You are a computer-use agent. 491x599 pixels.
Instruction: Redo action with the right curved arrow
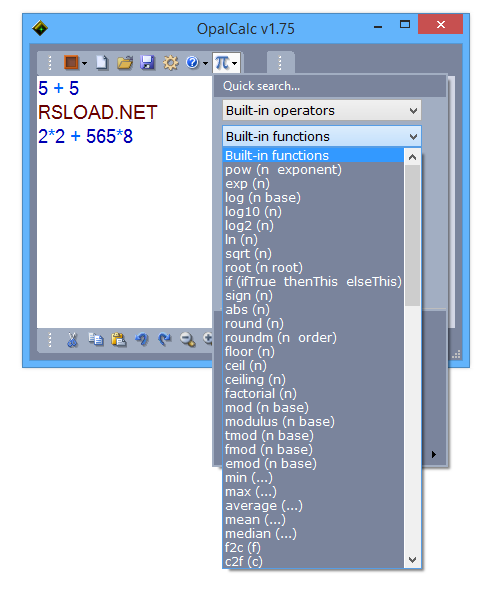click(165, 339)
